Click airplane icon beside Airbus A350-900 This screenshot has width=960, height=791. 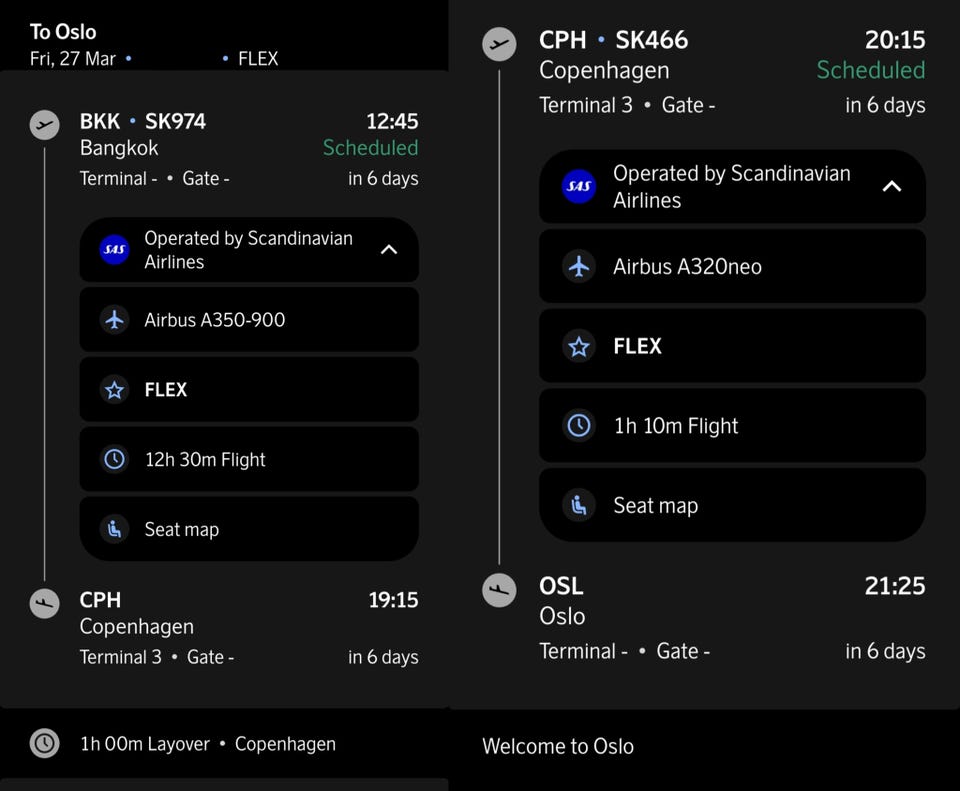[114, 320]
